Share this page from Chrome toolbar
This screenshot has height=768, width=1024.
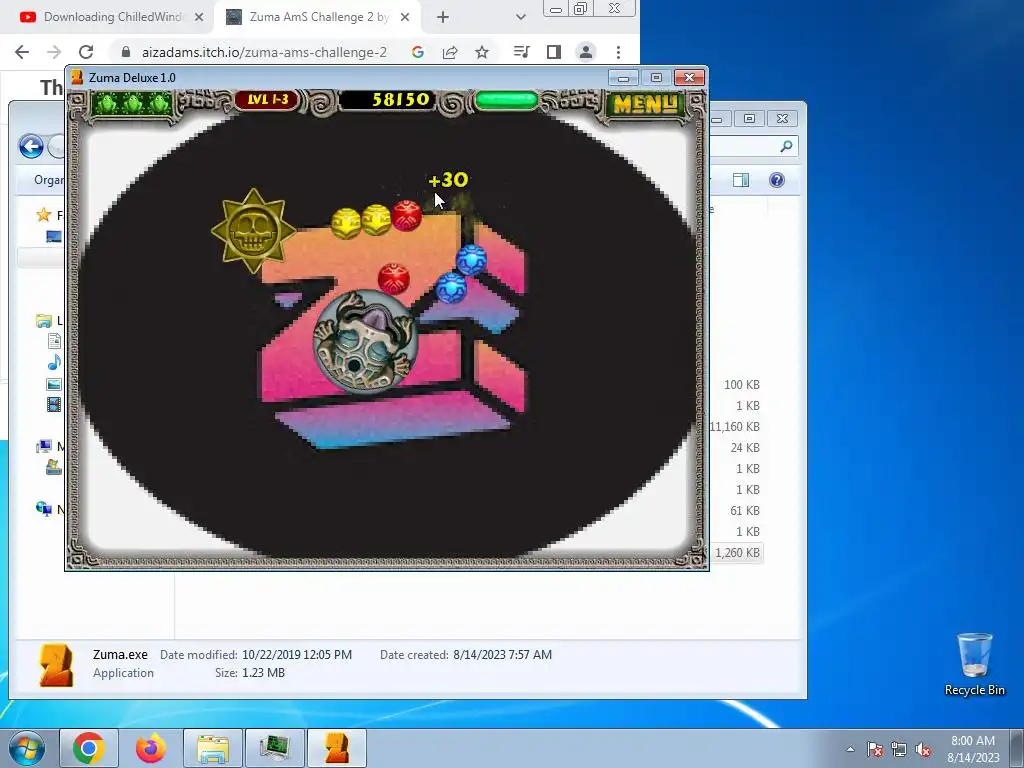click(x=450, y=52)
